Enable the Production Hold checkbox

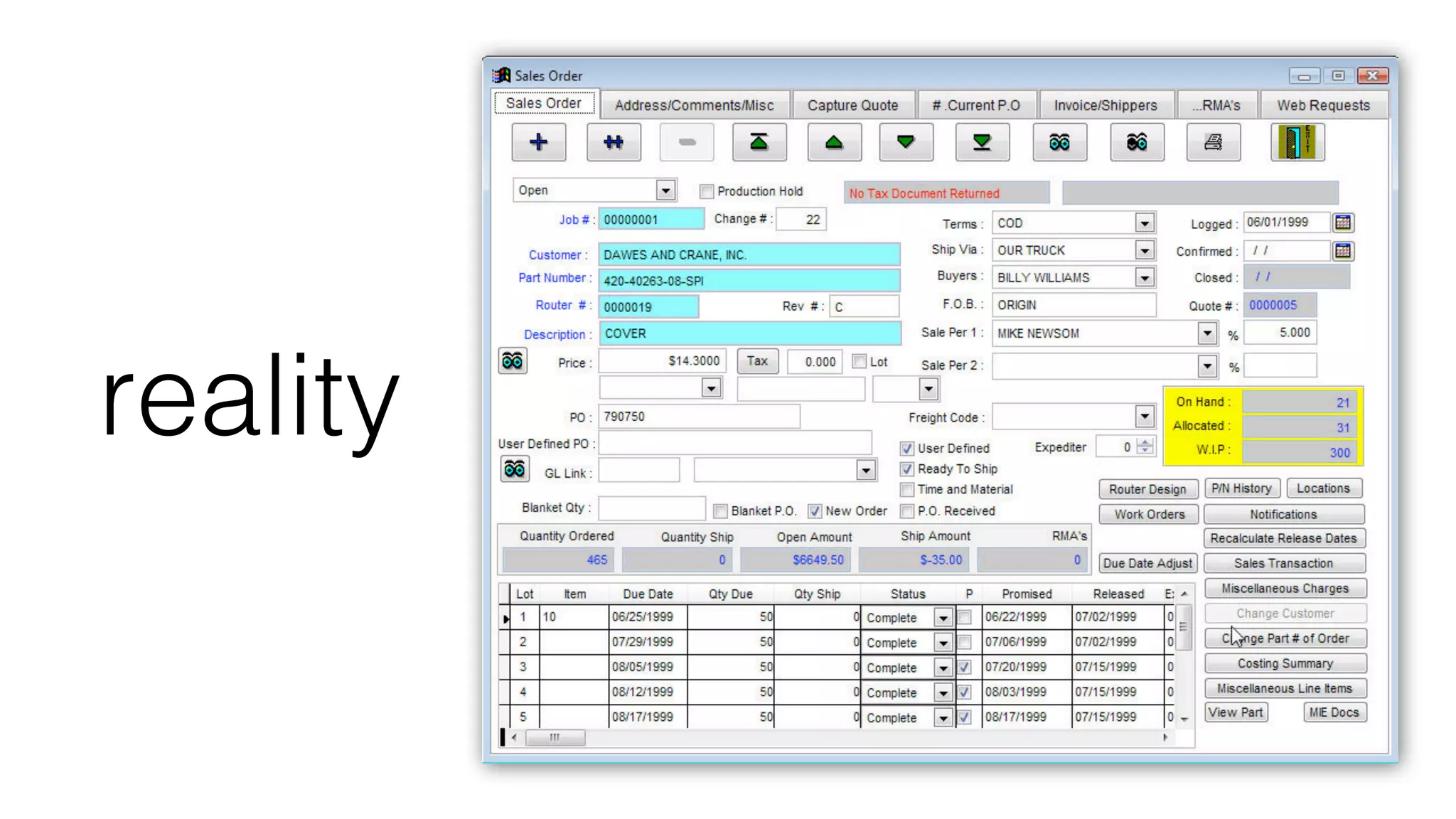click(x=706, y=191)
